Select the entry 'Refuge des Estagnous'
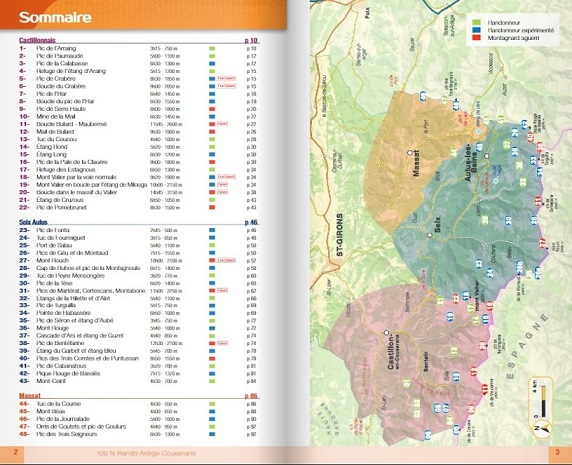This screenshot has width=572, height=465. (x=66, y=170)
